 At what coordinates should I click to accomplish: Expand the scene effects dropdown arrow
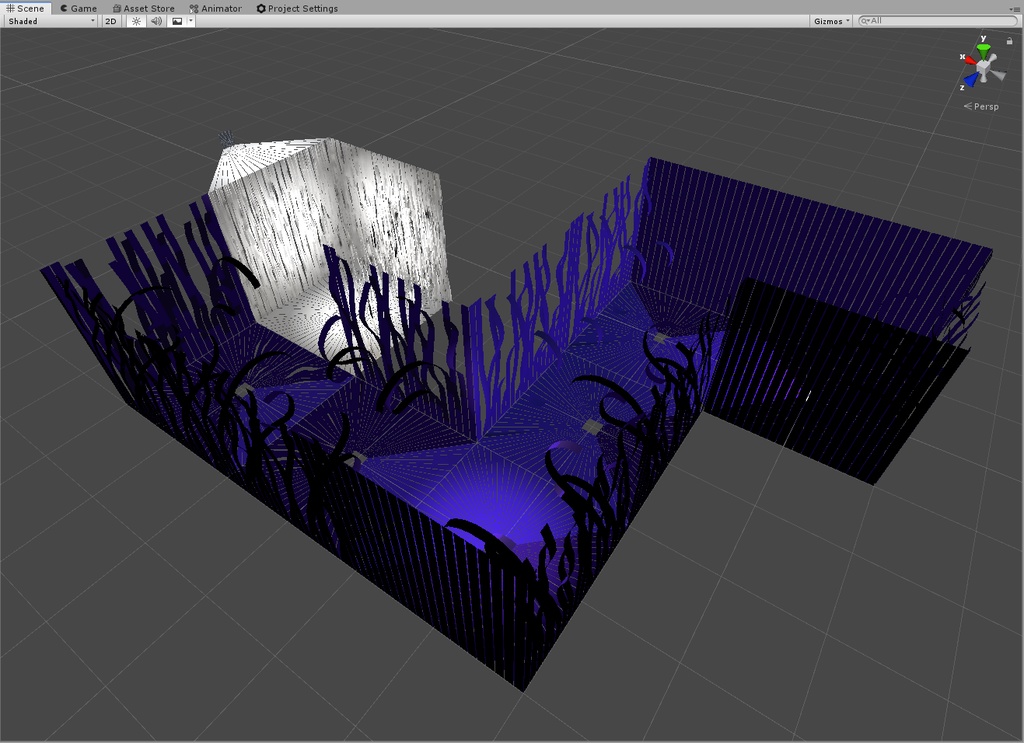point(191,21)
